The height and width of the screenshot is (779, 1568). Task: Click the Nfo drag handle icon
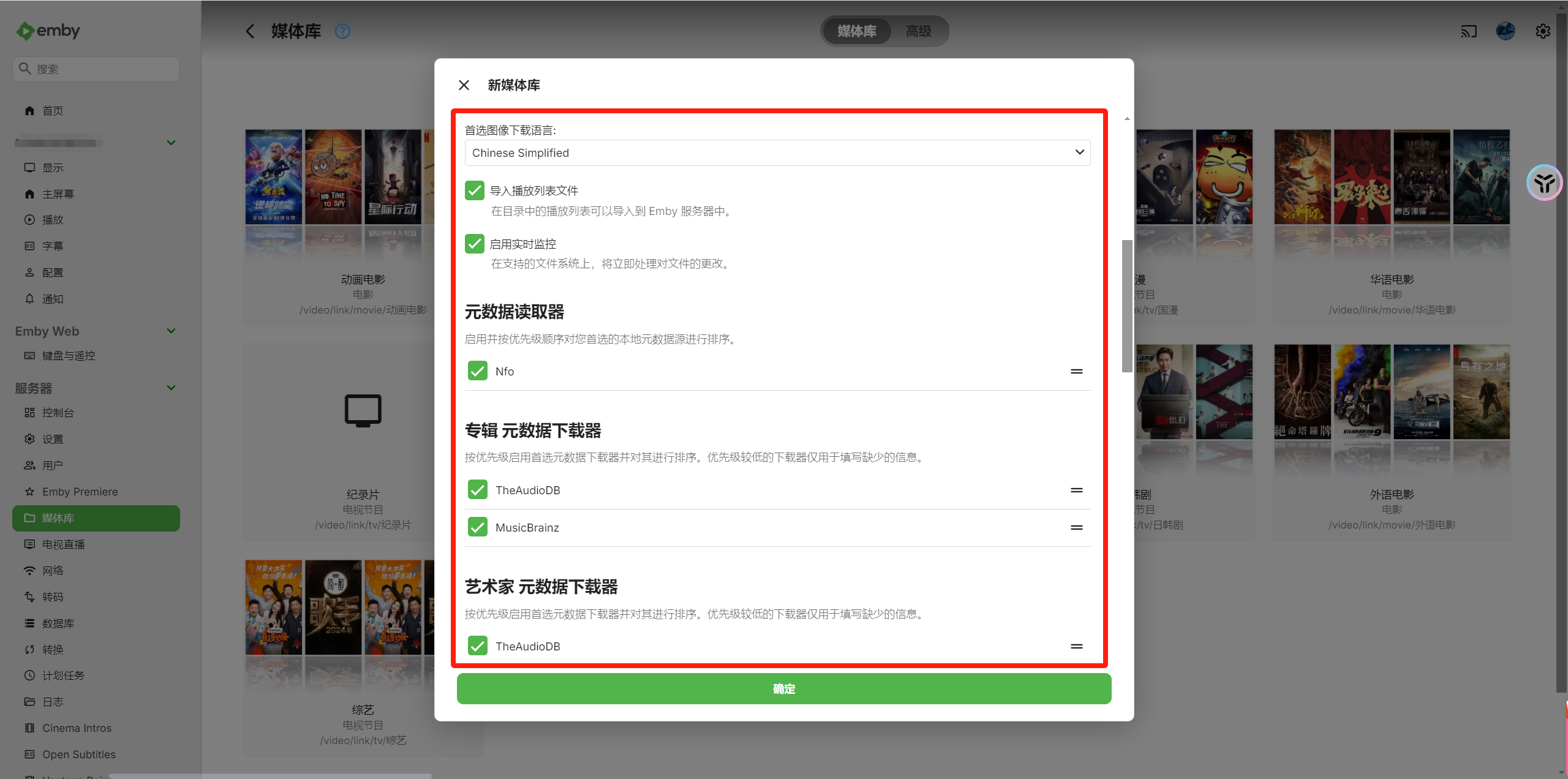1076,372
